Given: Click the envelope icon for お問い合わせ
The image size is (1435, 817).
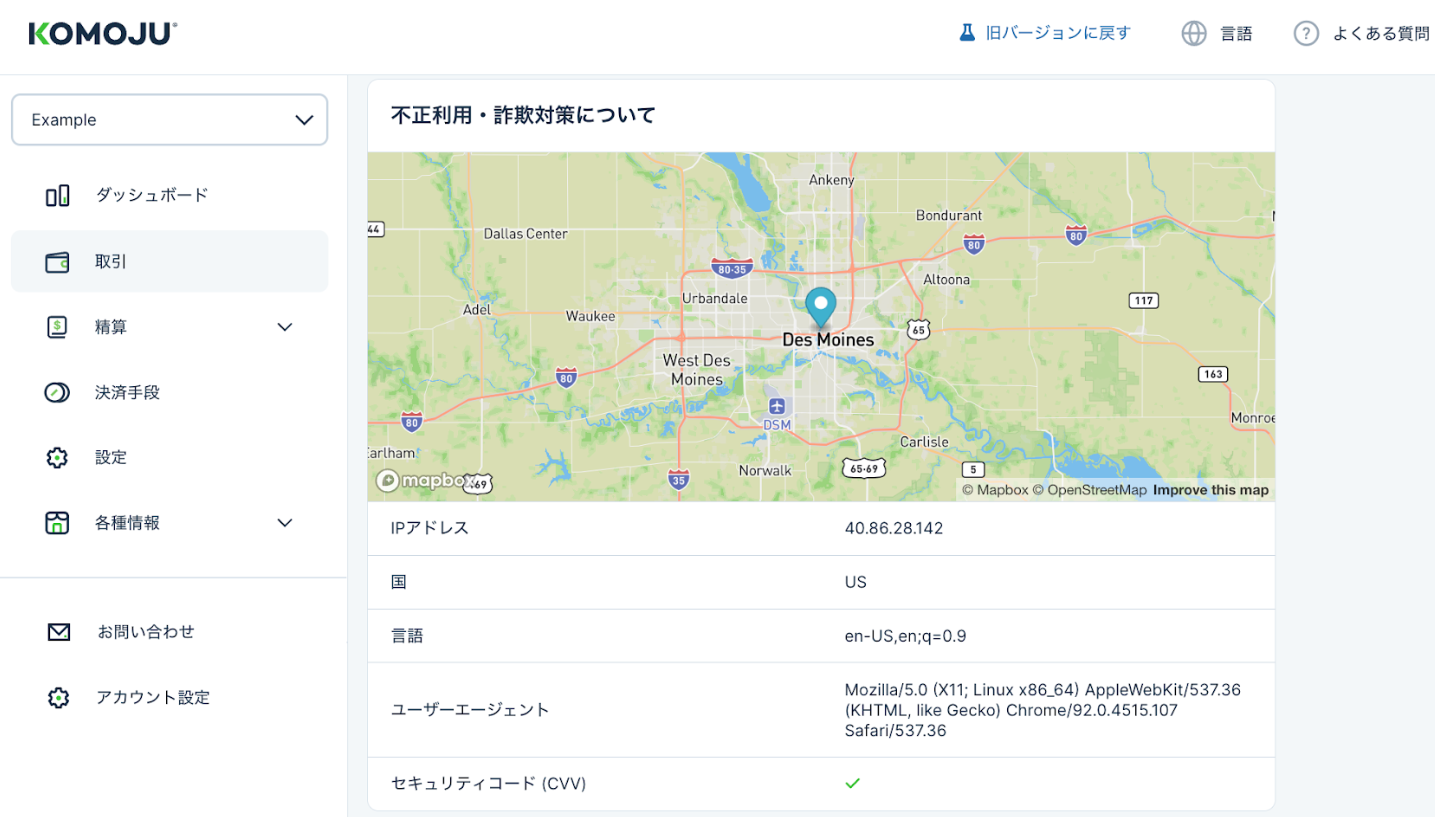Looking at the screenshot, I should pyautogui.click(x=59, y=632).
